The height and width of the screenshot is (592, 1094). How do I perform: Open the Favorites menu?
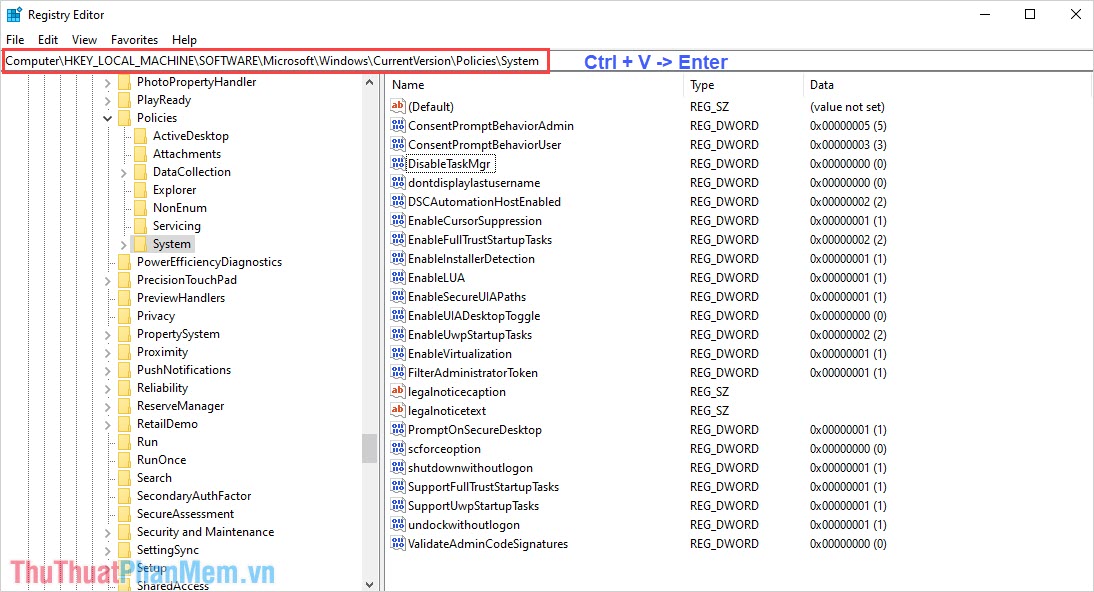[134, 39]
